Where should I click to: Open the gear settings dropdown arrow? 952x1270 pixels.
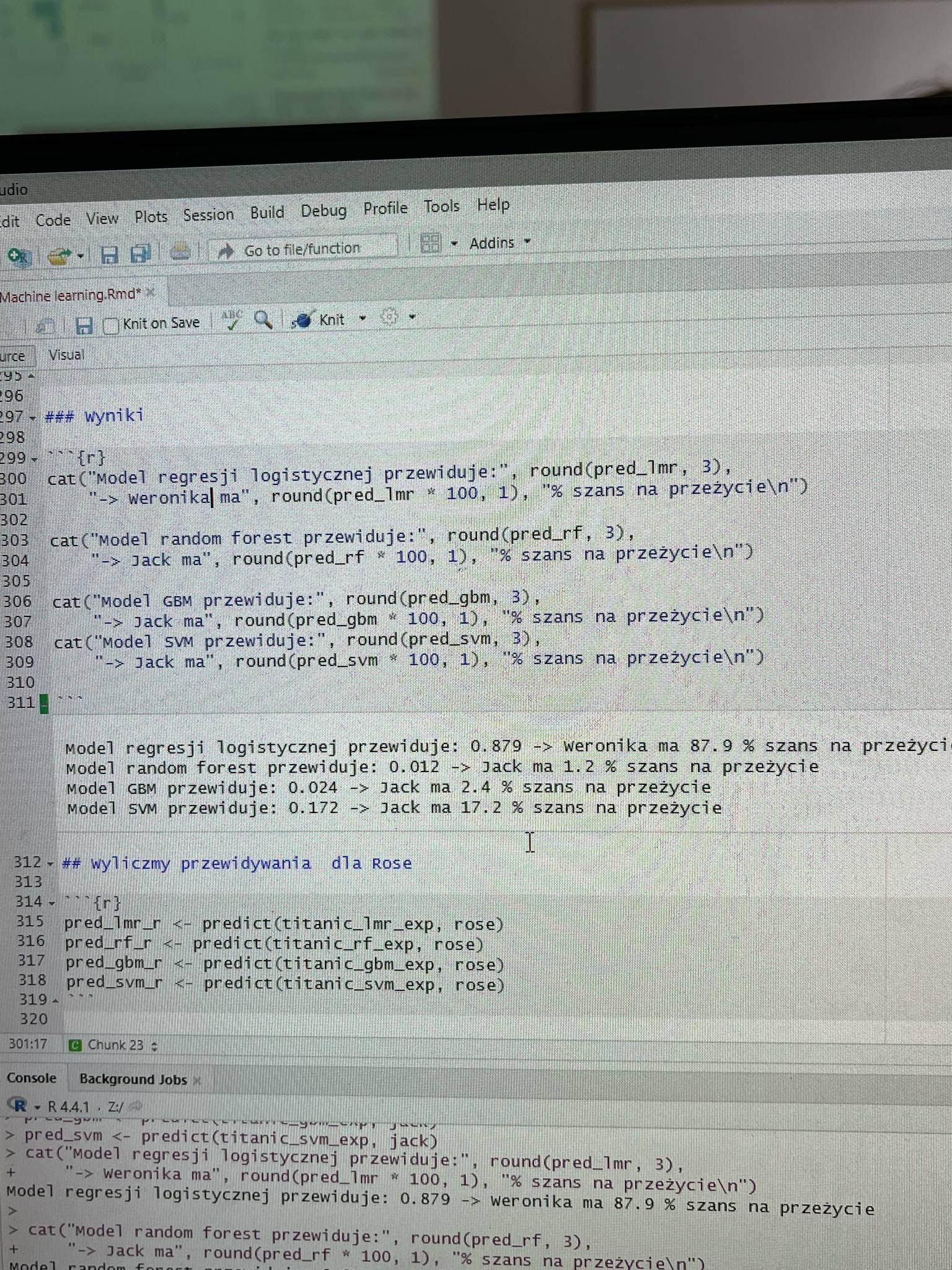point(412,317)
